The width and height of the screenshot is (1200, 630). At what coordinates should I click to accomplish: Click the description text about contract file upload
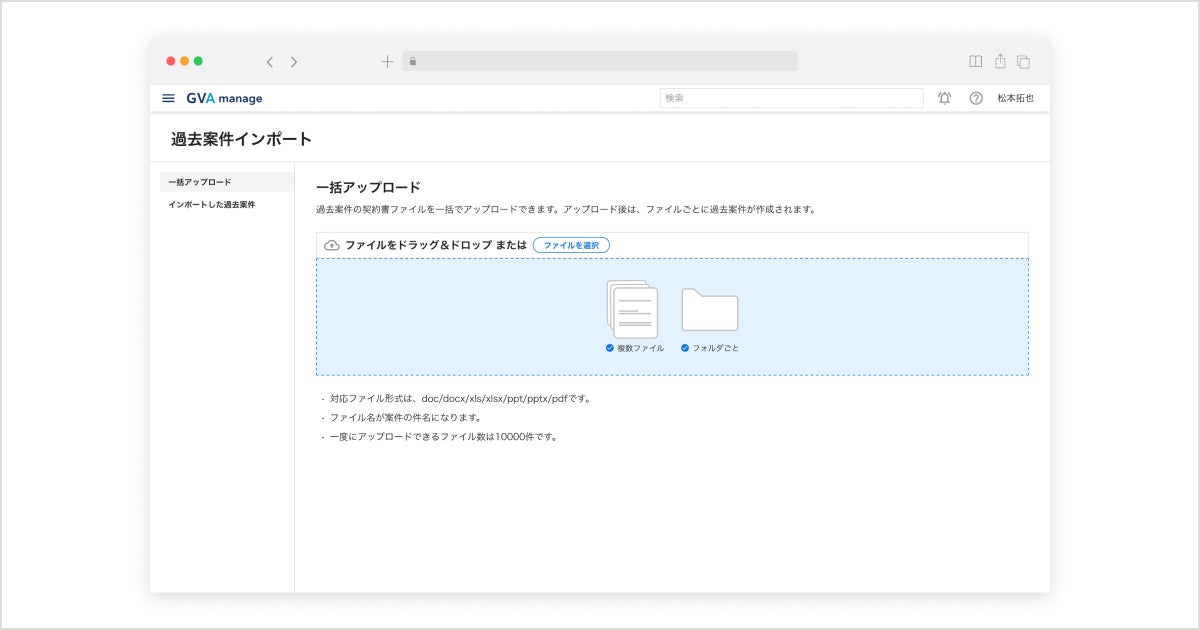pos(566,210)
